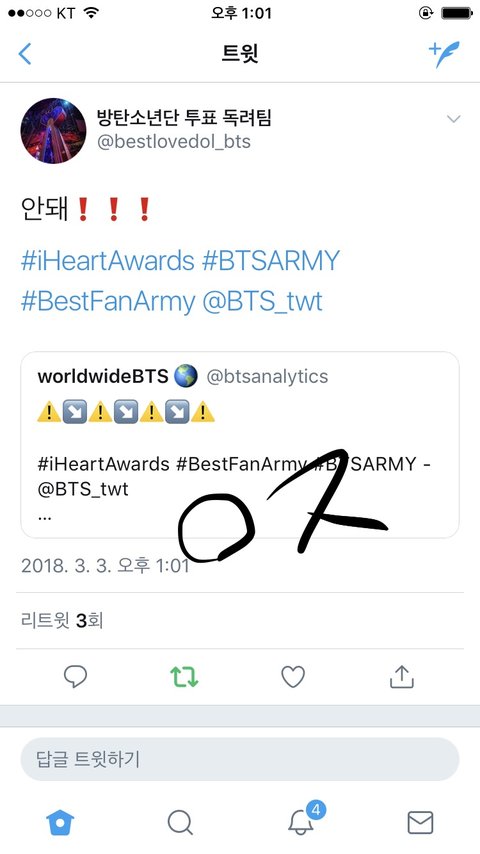Screen dimensions: 480x854
Task: Open the share tweet icon
Action: [402, 676]
